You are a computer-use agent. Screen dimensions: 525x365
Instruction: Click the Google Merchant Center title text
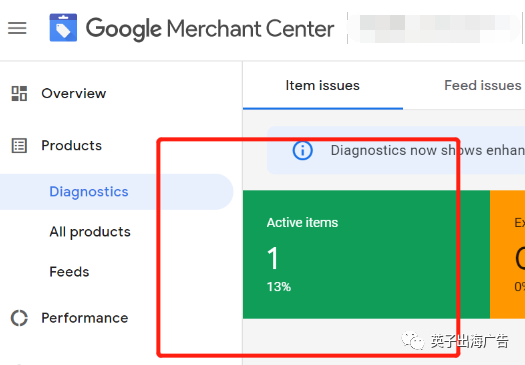[x=210, y=29]
